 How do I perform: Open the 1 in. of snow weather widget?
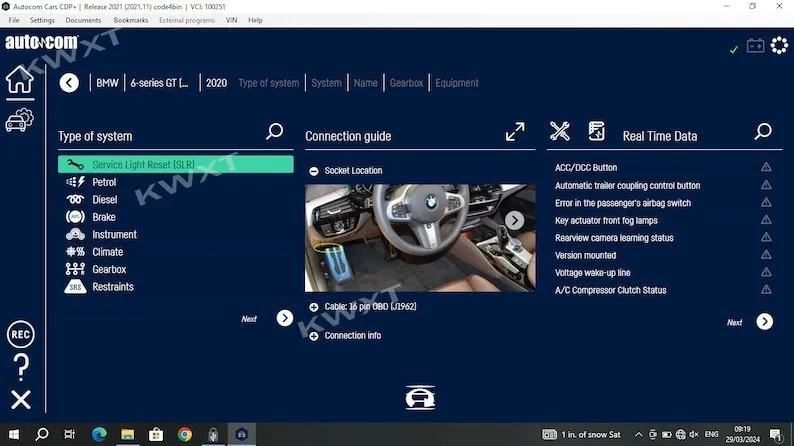coord(581,434)
